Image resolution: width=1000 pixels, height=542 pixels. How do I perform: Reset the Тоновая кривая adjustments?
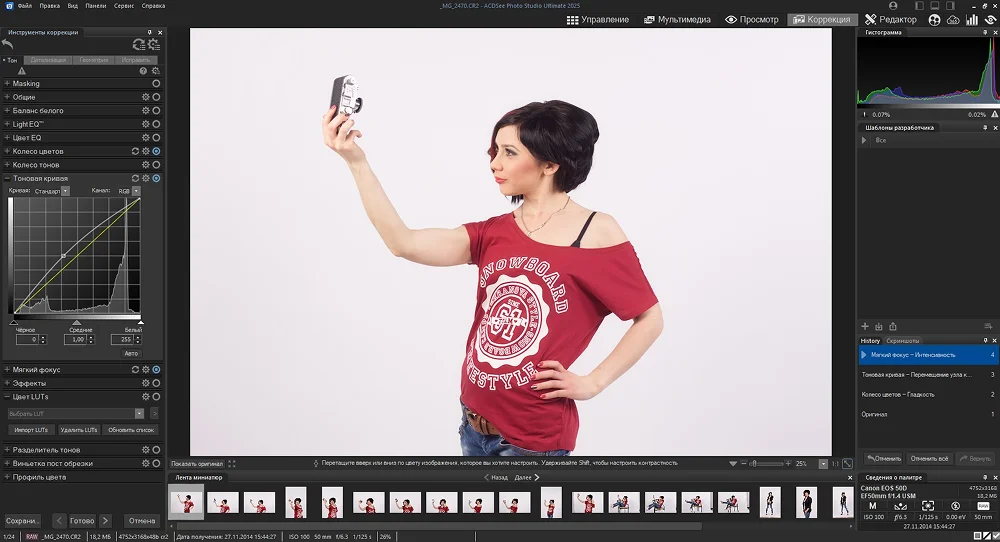(x=135, y=178)
